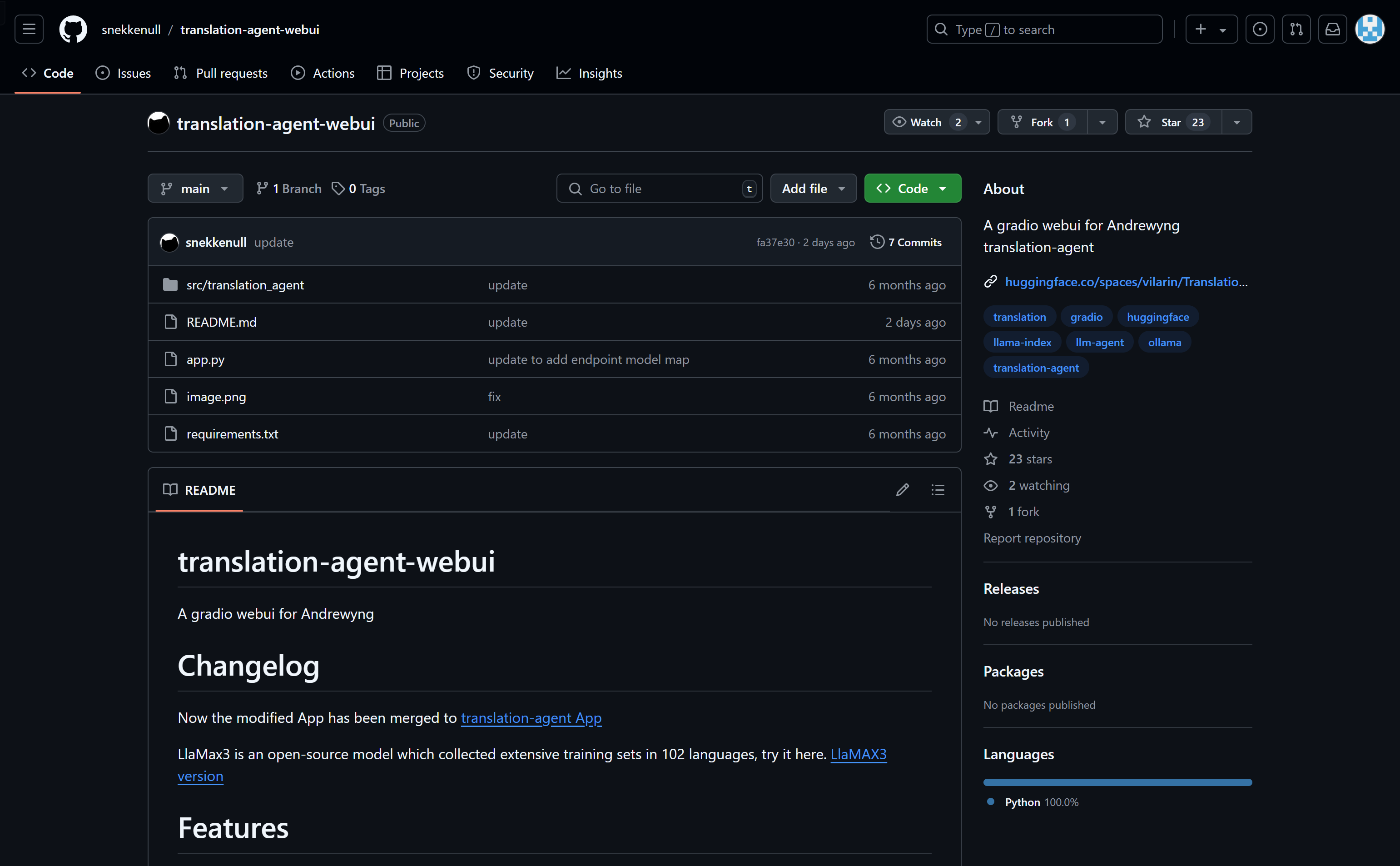Open the Security tab

coord(501,73)
